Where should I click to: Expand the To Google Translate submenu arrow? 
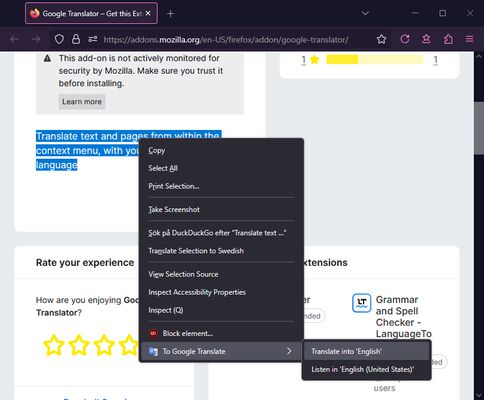point(289,351)
